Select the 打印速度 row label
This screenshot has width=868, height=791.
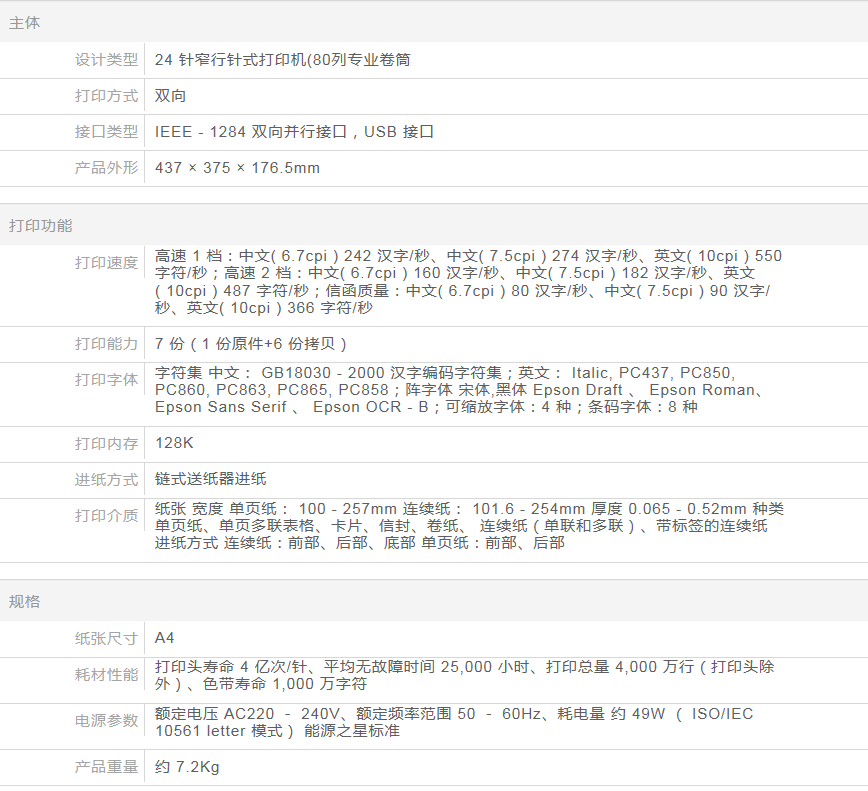tap(106, 263)
